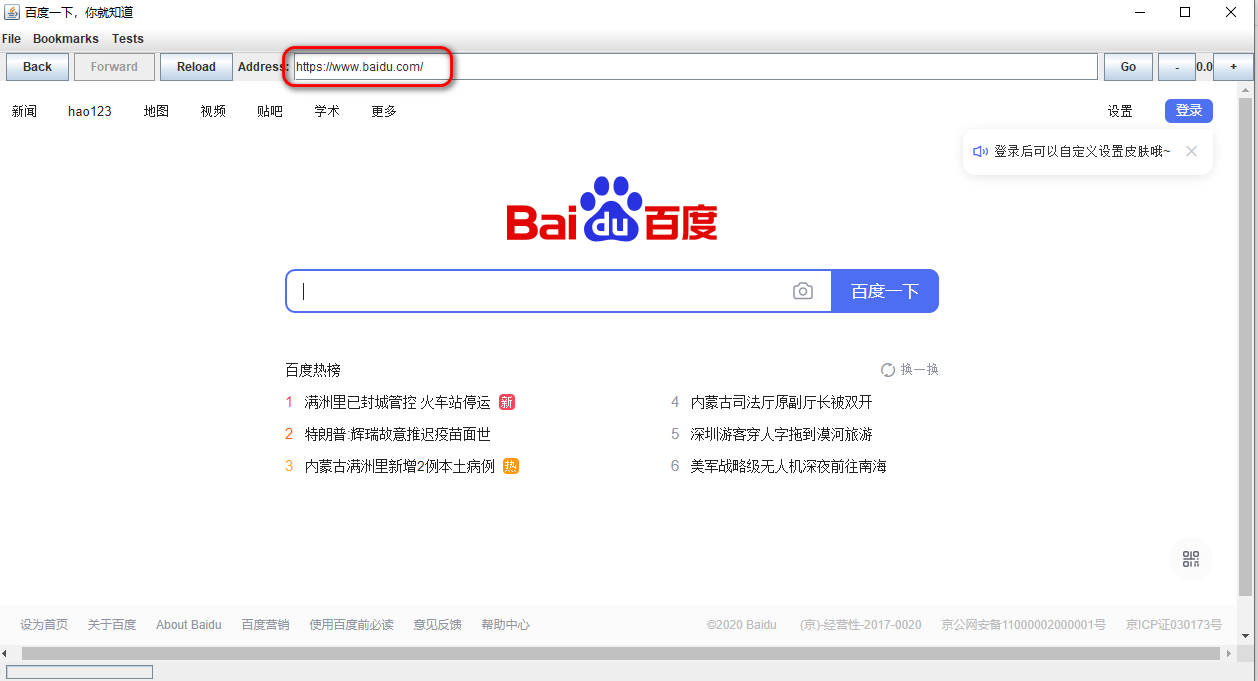Click the 登录 login button
This screenshot has height=681, width=1258.
pos(1189,111)
